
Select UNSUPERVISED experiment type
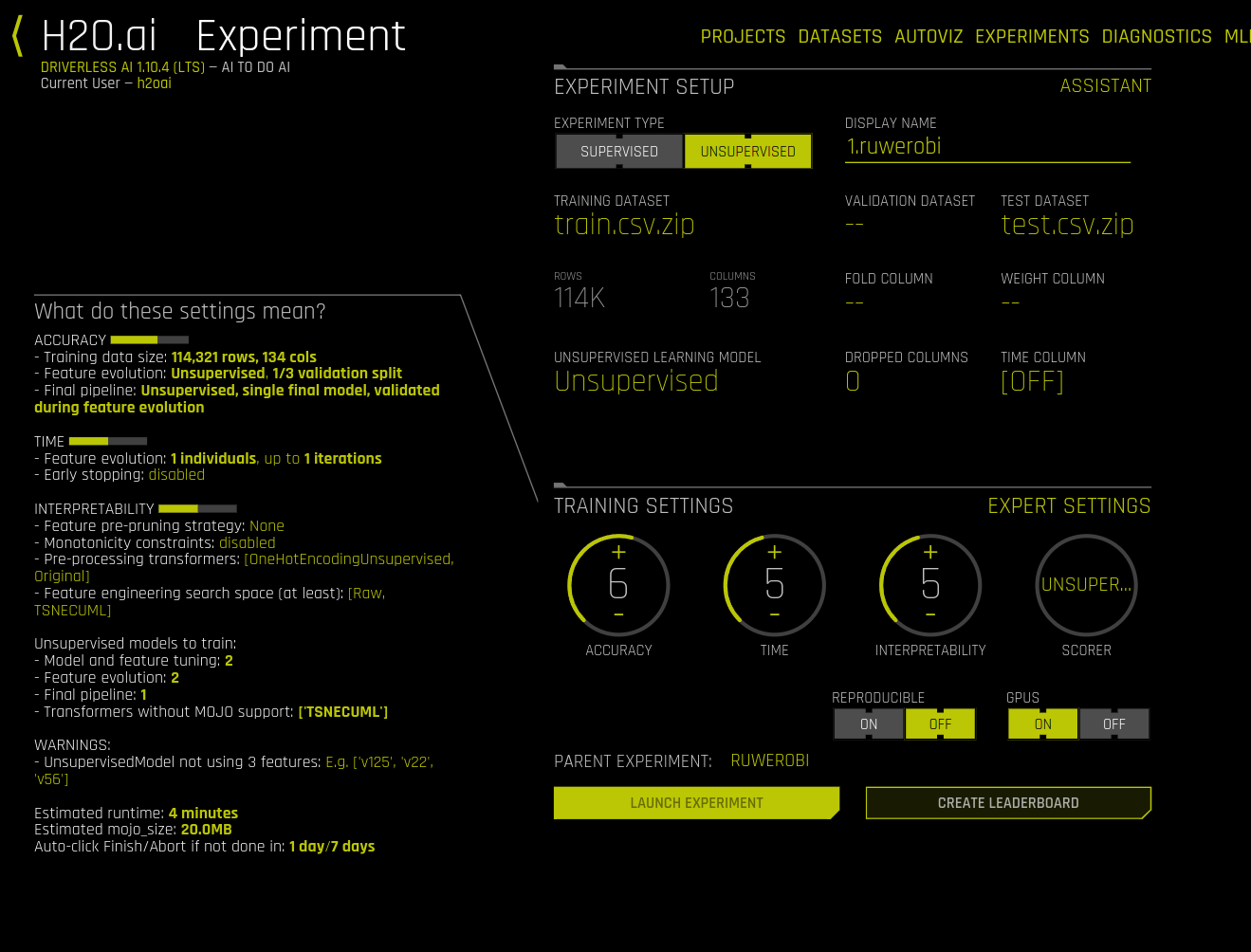[x=747, y=152]
